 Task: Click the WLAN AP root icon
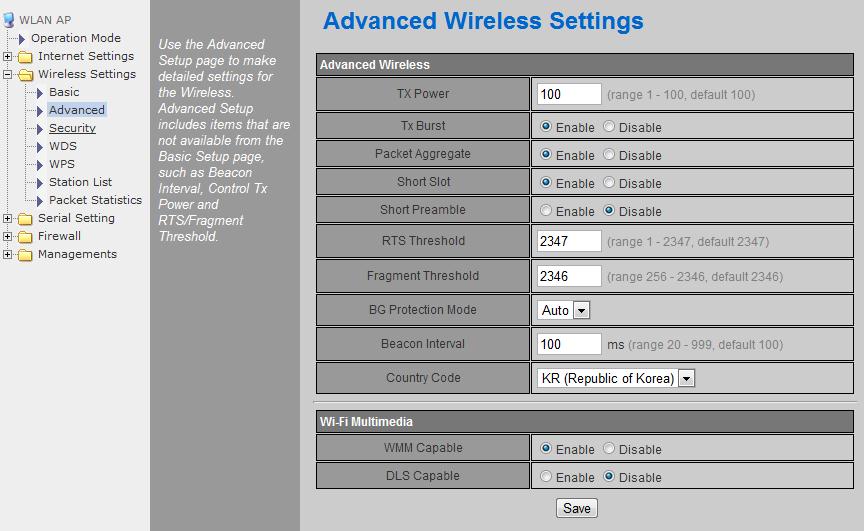click(x=9, y=20)
